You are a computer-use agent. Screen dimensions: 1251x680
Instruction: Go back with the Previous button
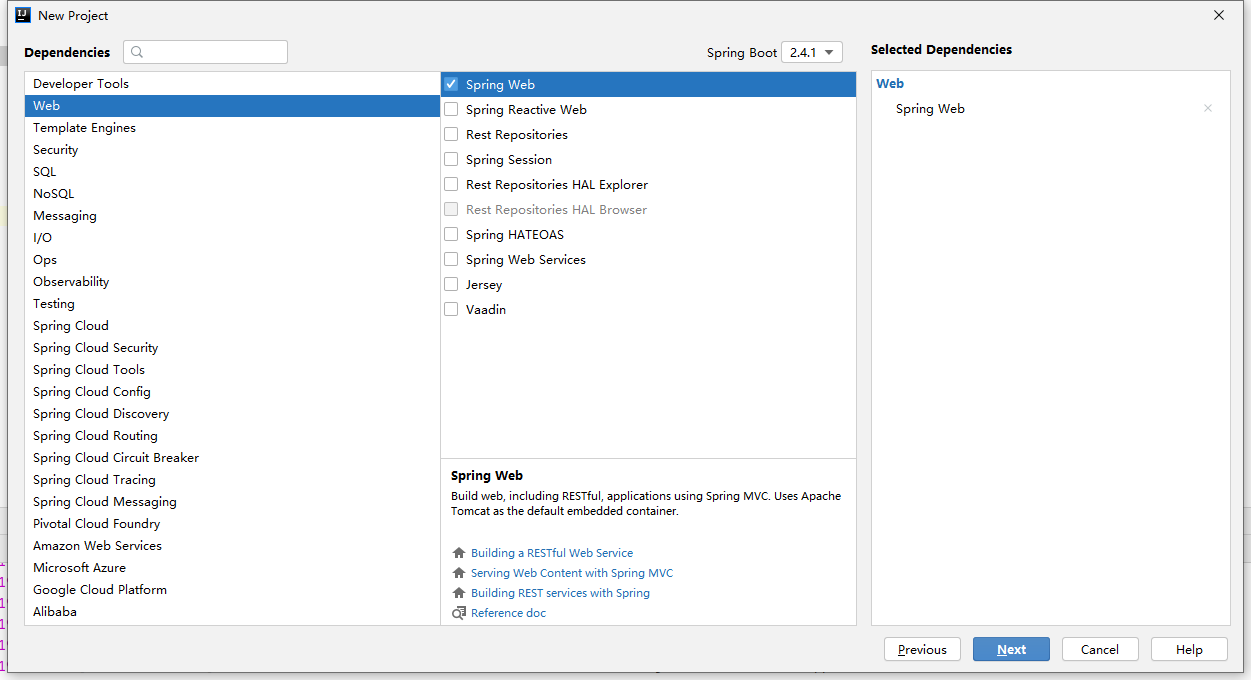coord(922,649)
